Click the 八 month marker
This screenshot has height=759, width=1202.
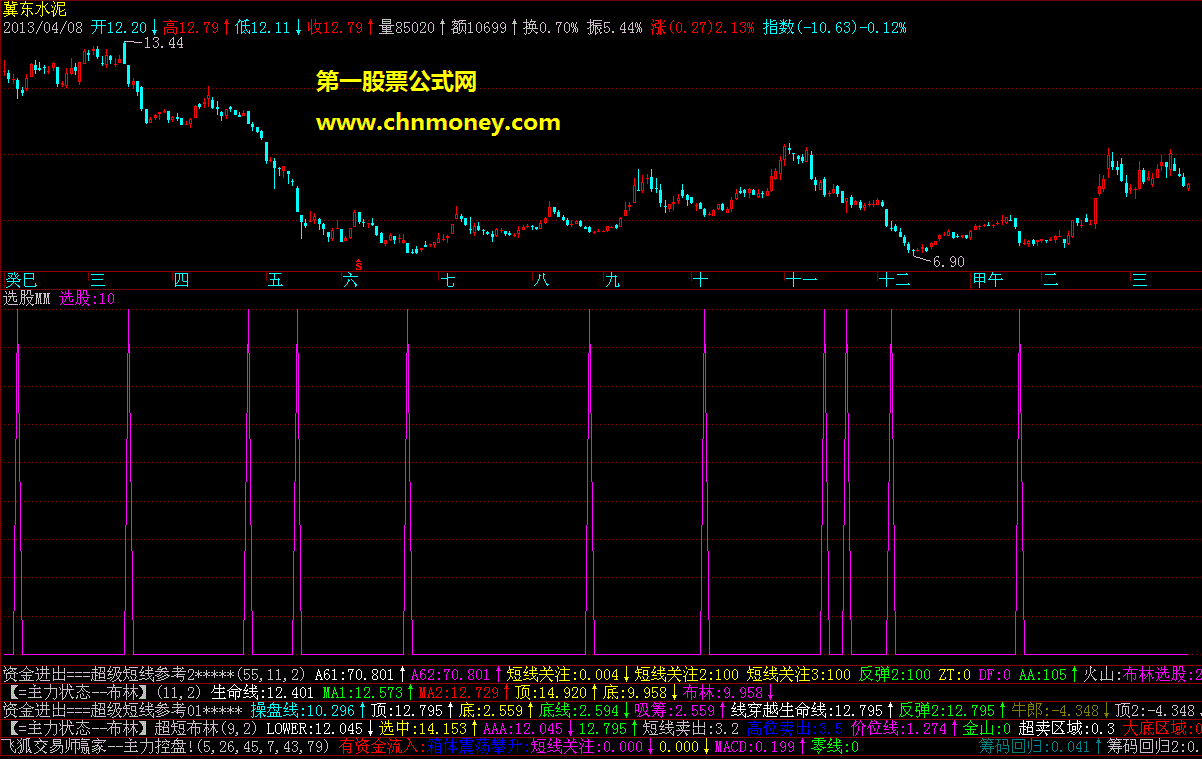point(542,280)
